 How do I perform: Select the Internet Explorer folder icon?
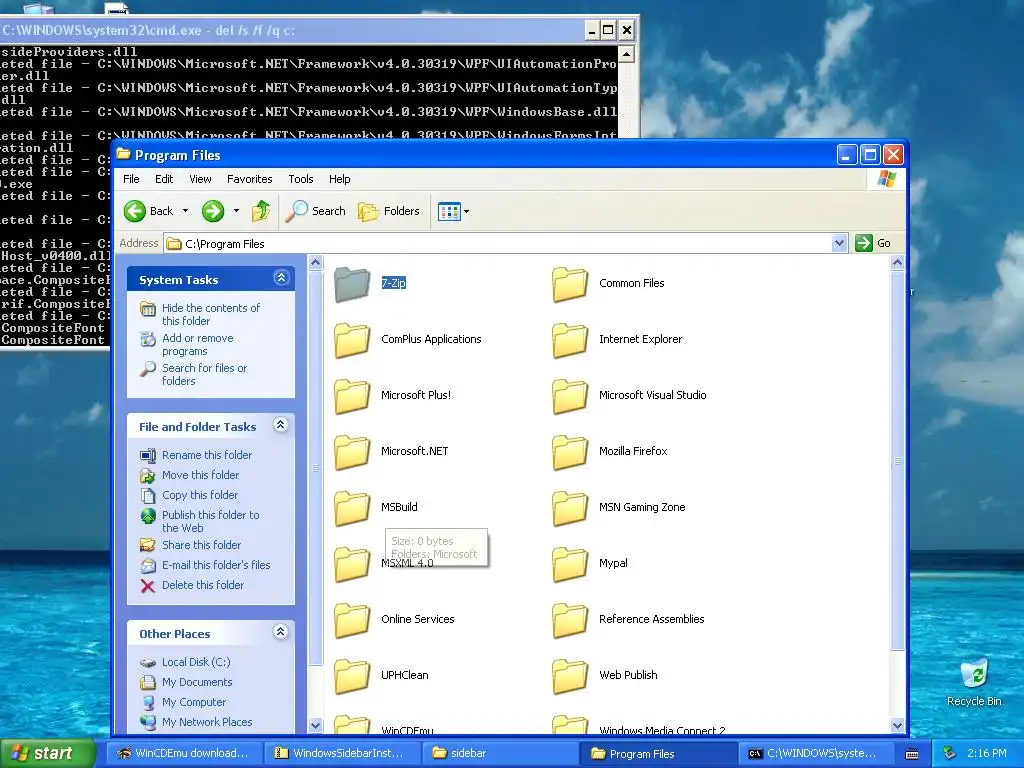(570, 340)
